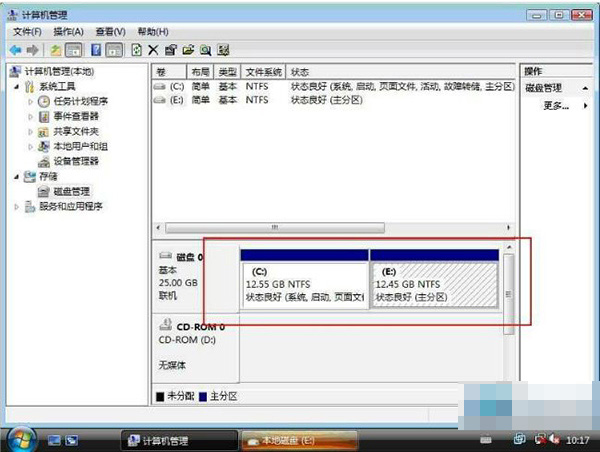Click the 文件系统 column header
Viewport: 600px width, 452px height.
[264, 72]
